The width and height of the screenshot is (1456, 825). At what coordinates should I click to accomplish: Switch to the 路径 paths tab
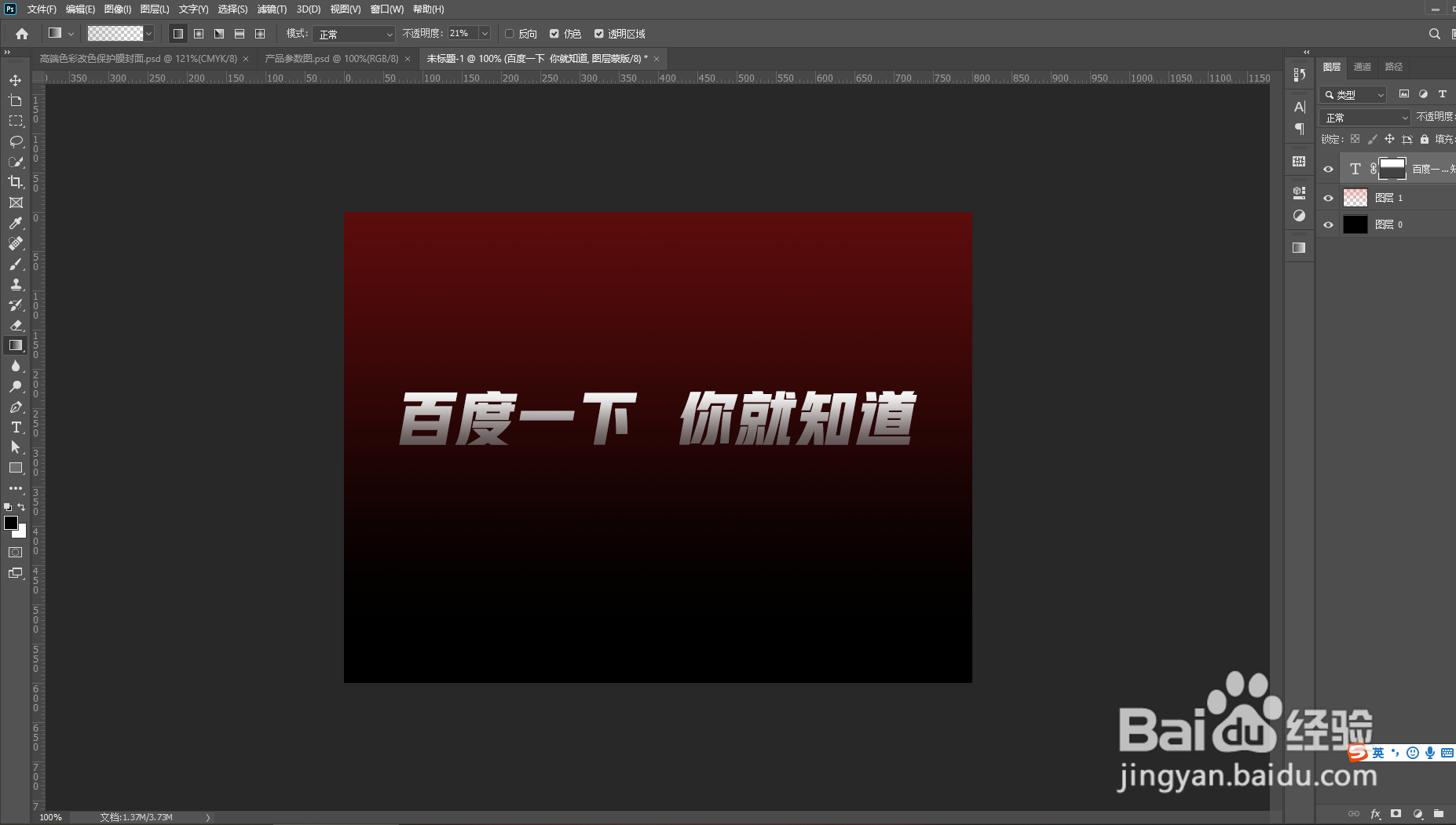[1394, 67]
